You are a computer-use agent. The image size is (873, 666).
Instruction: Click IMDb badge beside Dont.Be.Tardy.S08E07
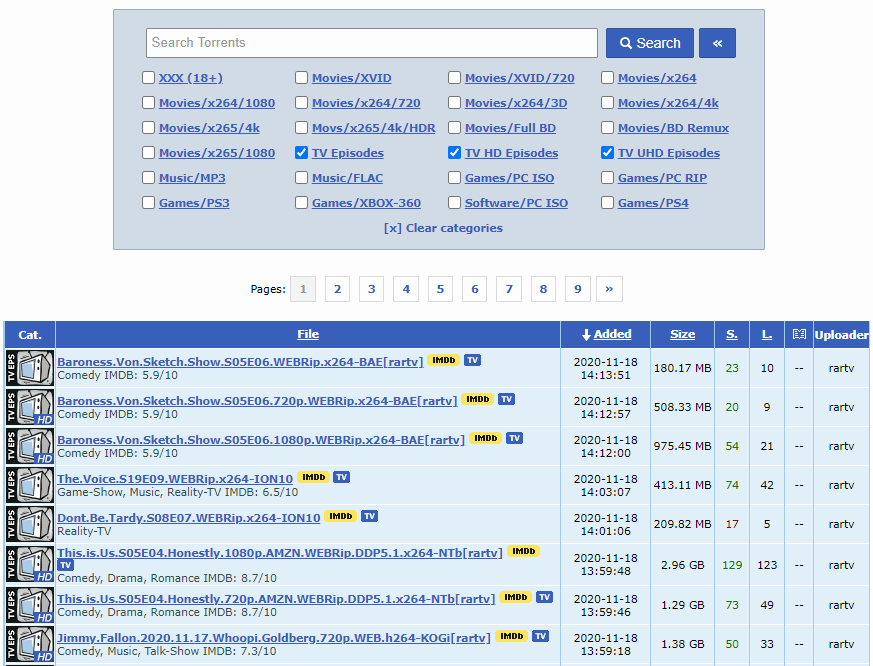pyautogui.click(x=341, y=516)
